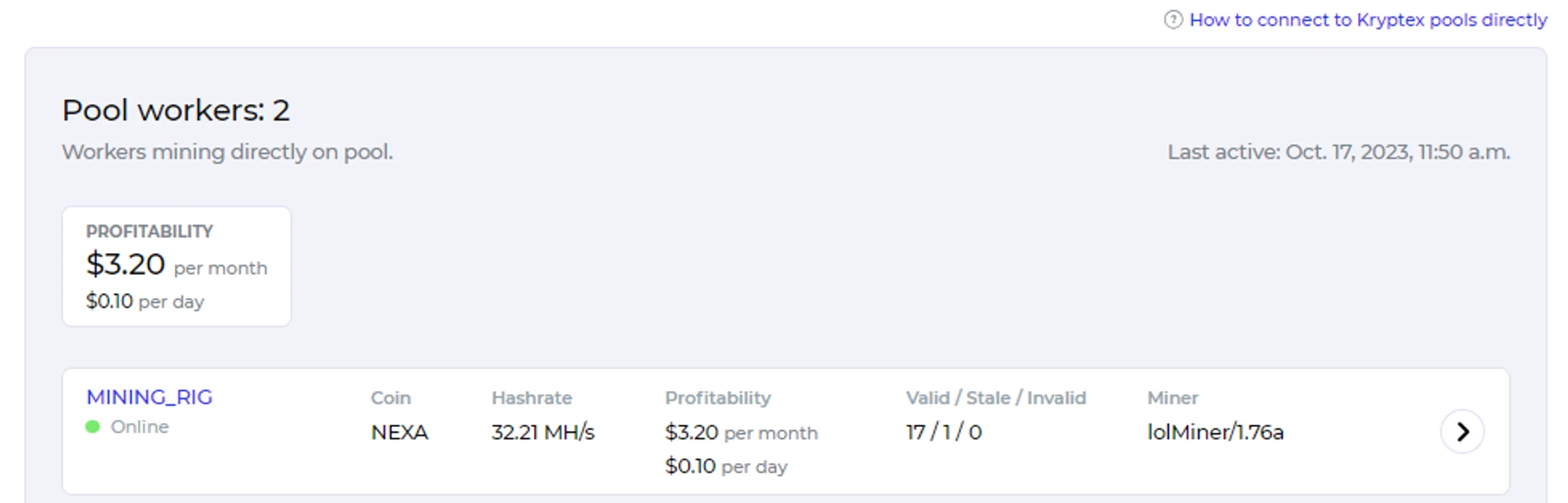Click the green Online status dot
Image resolution: width=1568 pixels, height=503 pixels.
(x=93, y=427)
